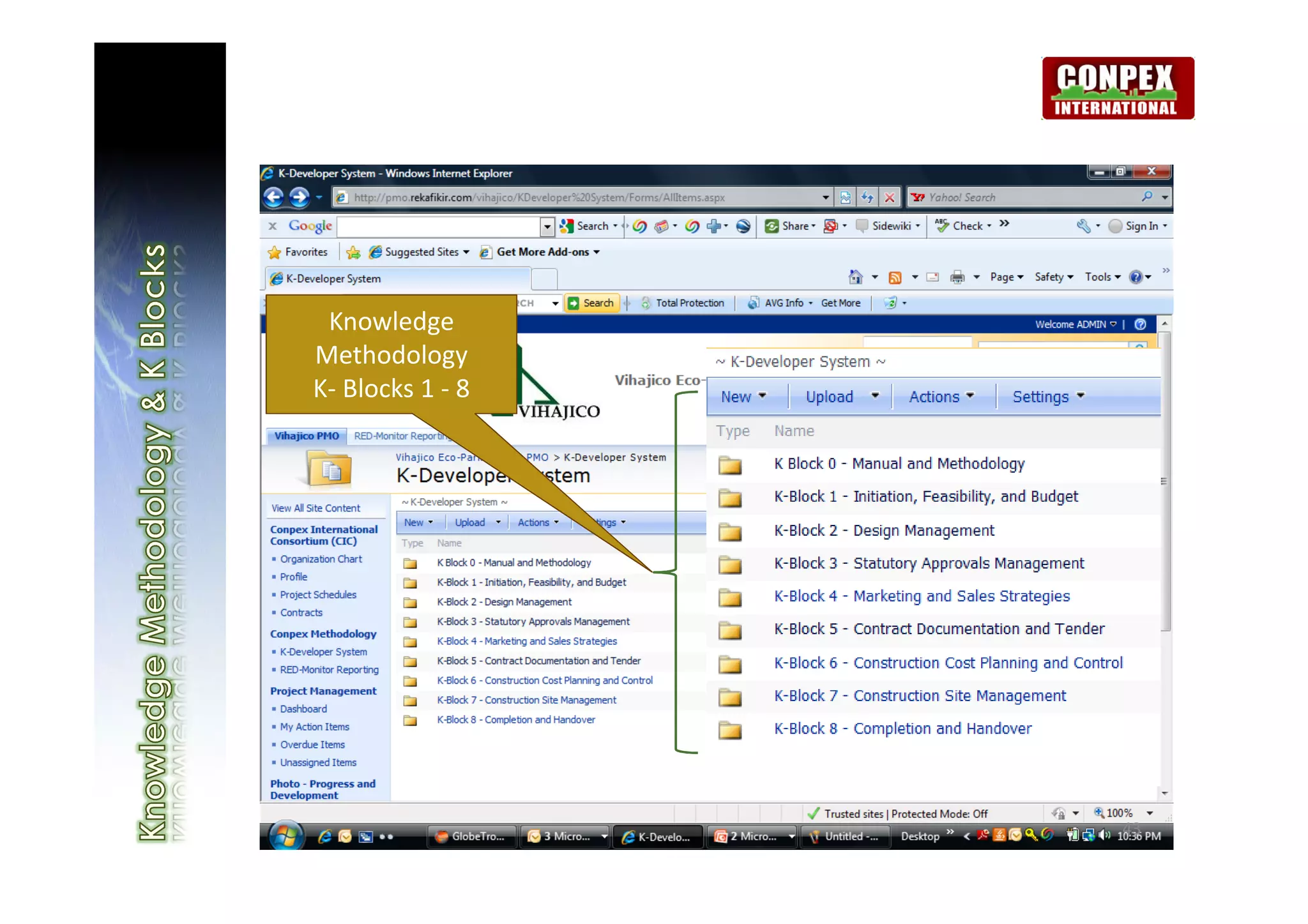Screen dimensions: 1308x924
Task: Open the enlarged Settings menu
Action: pyautogui.click(x=1049, y=397)
